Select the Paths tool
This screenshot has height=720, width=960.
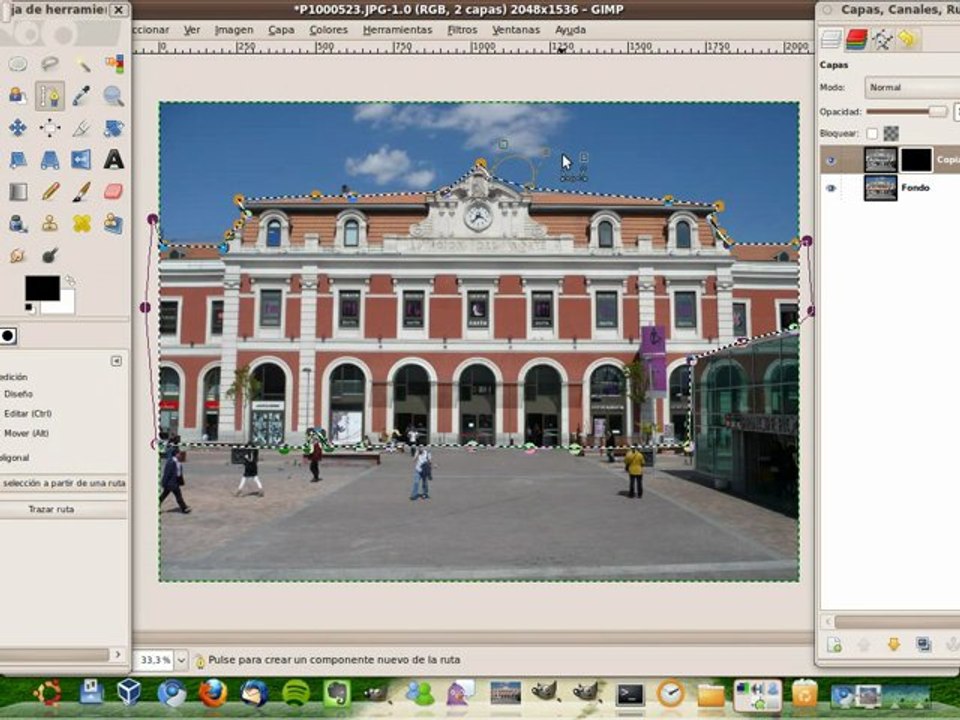click(x=50, y=96)
